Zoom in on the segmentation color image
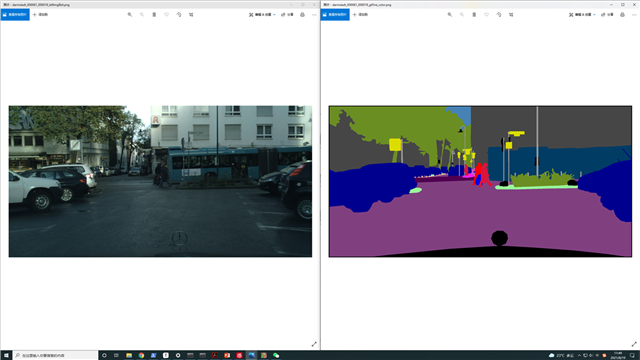The height and width of the screenshot is (360, 640). 450,15
